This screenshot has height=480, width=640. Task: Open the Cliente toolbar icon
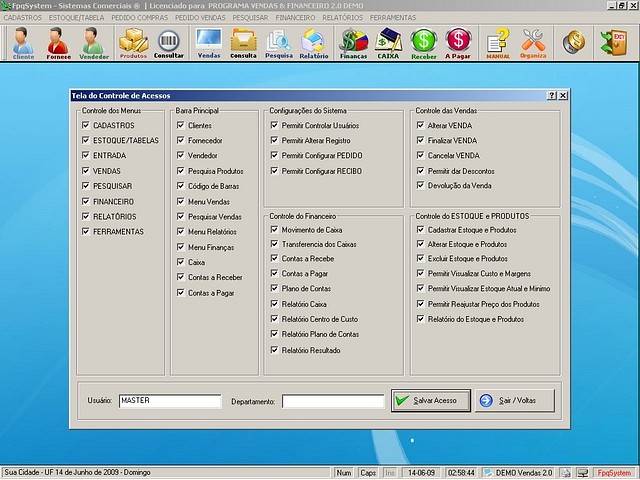coord(23,43)
